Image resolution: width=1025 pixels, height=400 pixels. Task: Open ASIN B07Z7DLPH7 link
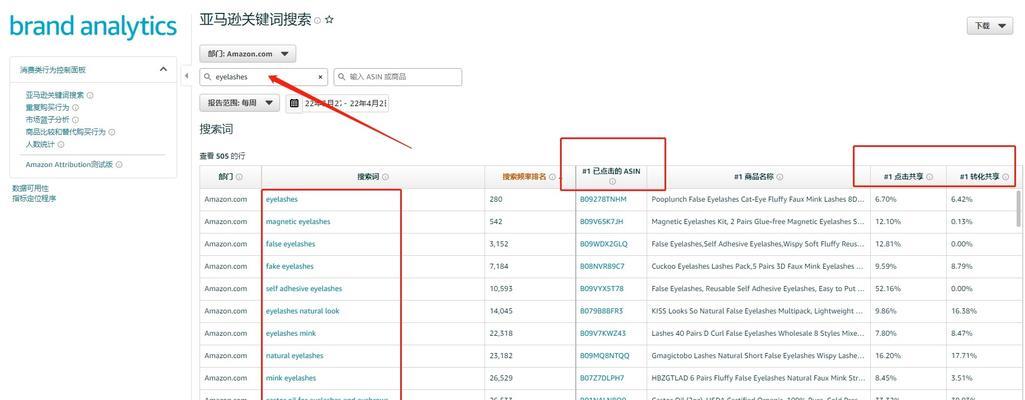pos(602,378)
